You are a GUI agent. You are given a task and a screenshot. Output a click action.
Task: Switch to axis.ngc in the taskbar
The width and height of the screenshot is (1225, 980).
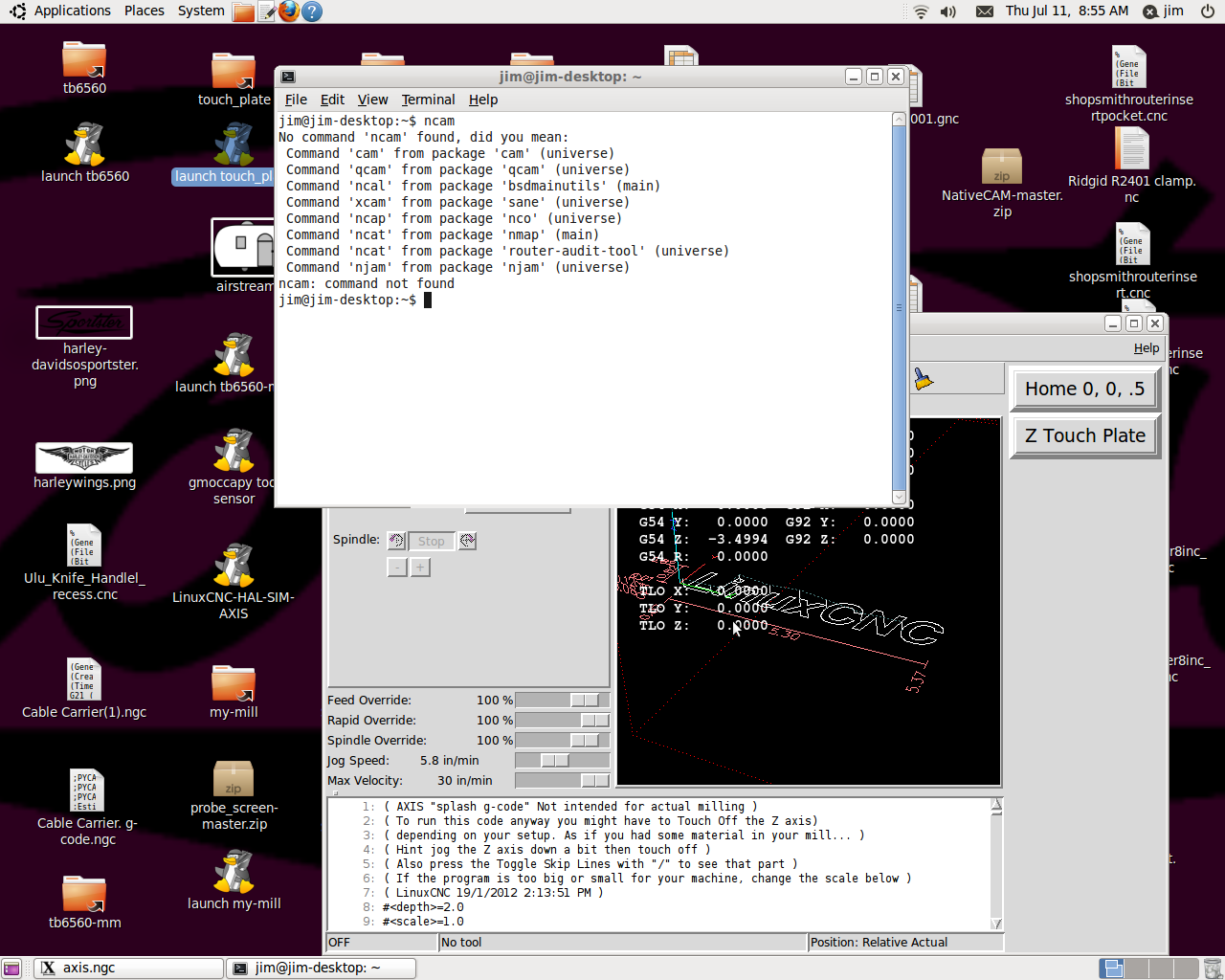pos(130,968)
